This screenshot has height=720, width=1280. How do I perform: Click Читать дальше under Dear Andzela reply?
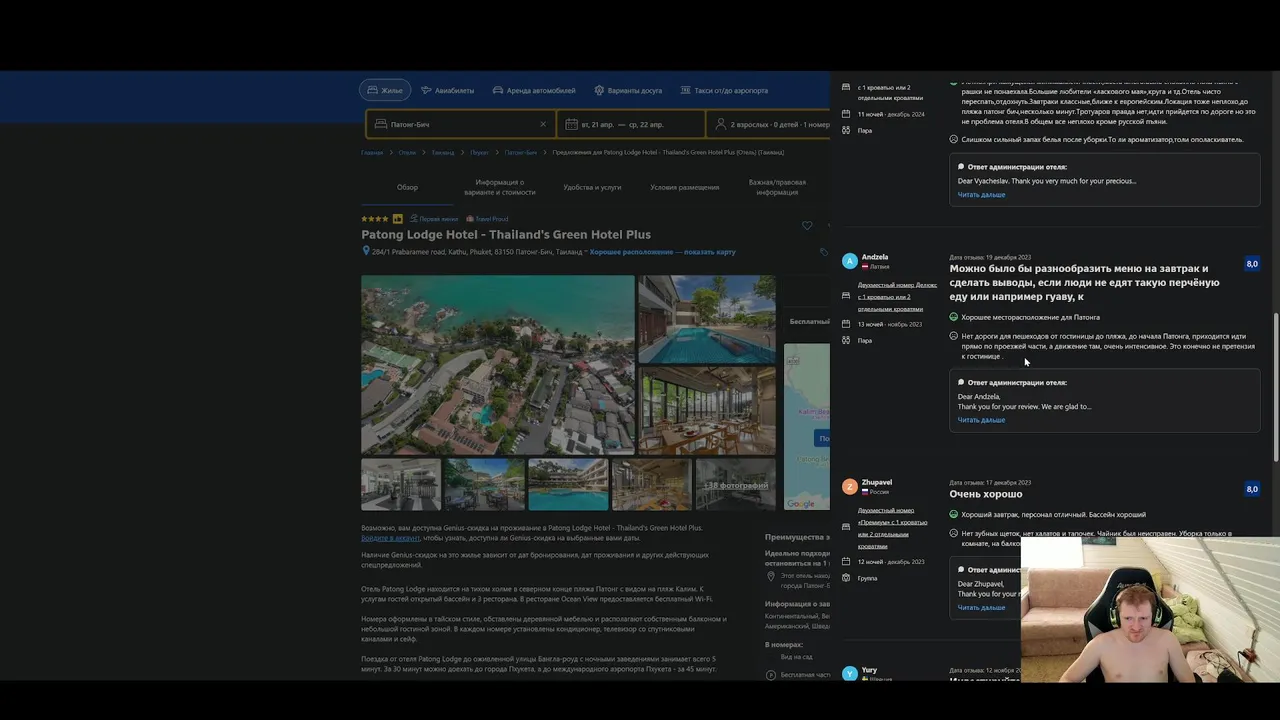tap(981, 420)
